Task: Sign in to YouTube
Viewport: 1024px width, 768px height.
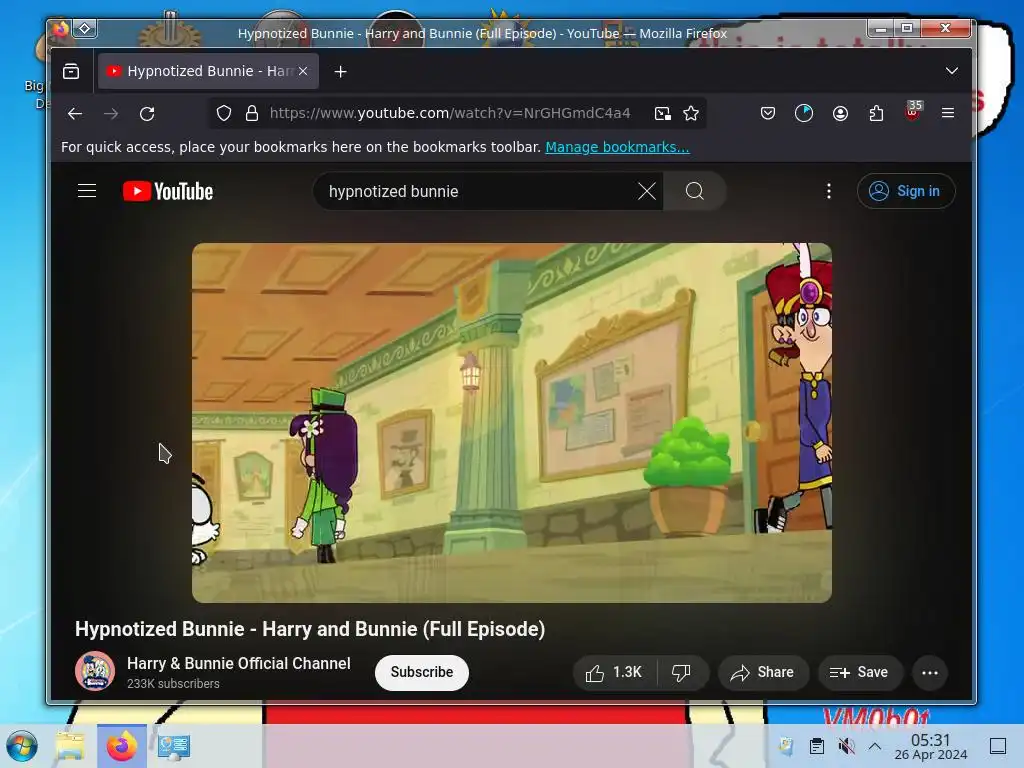Action: pyautogui.click(x=906, y=191)
